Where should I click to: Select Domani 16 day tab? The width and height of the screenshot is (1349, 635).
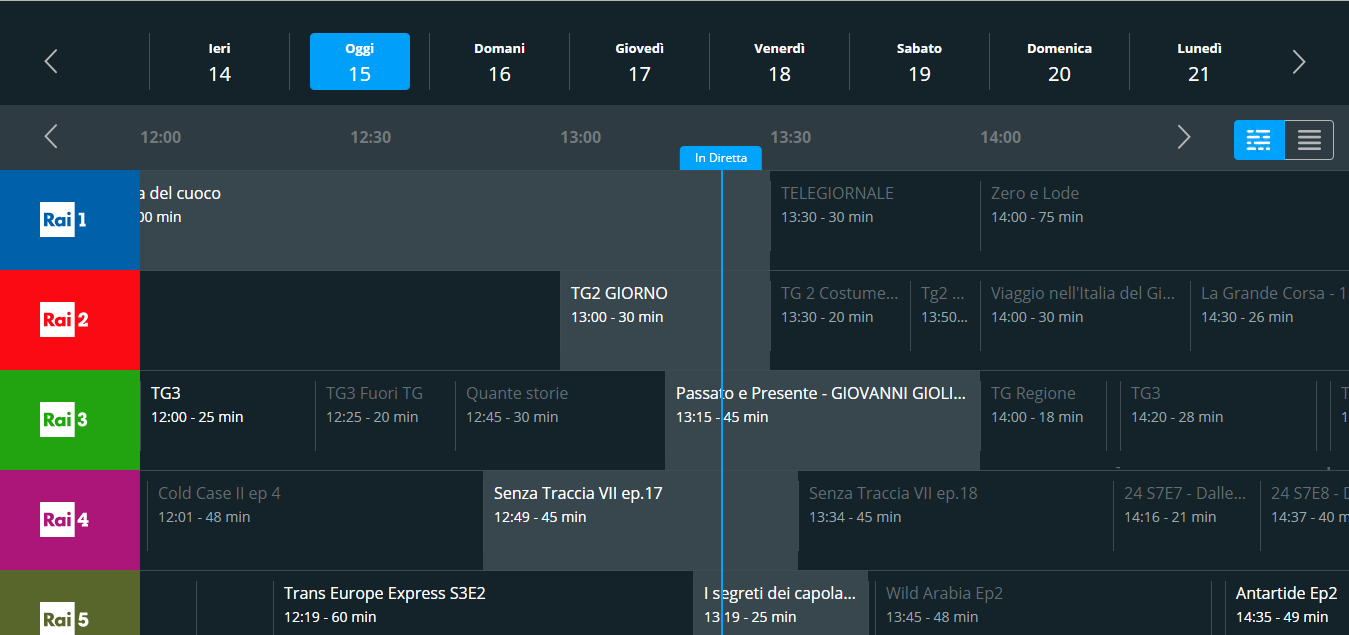point(500,62)
